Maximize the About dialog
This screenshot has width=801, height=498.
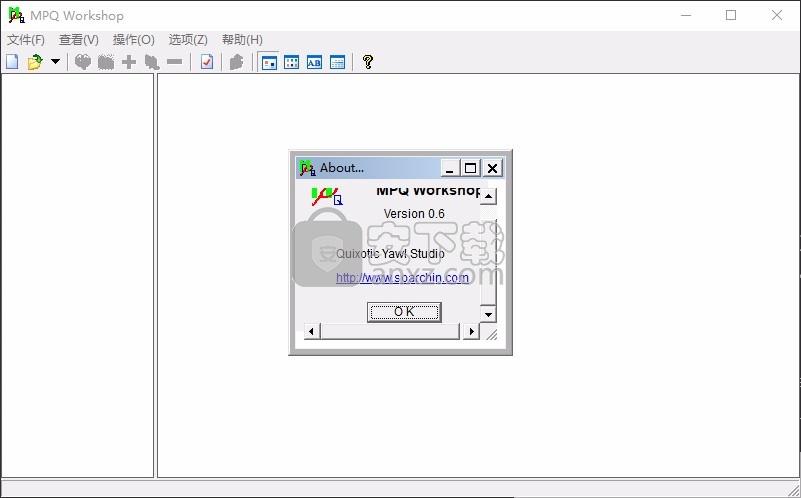click(x=470, y=168)
